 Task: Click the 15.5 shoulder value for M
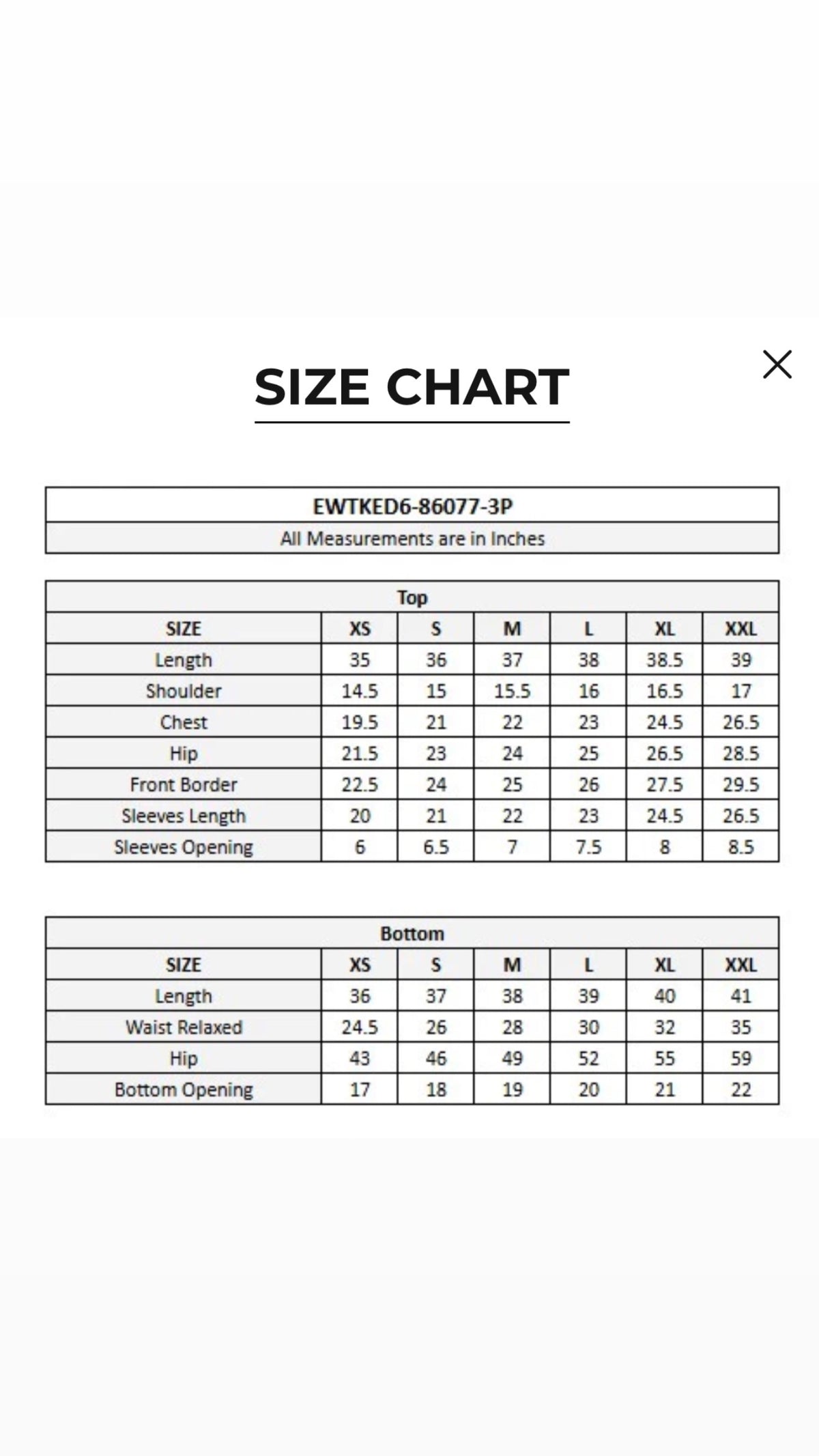512,691
